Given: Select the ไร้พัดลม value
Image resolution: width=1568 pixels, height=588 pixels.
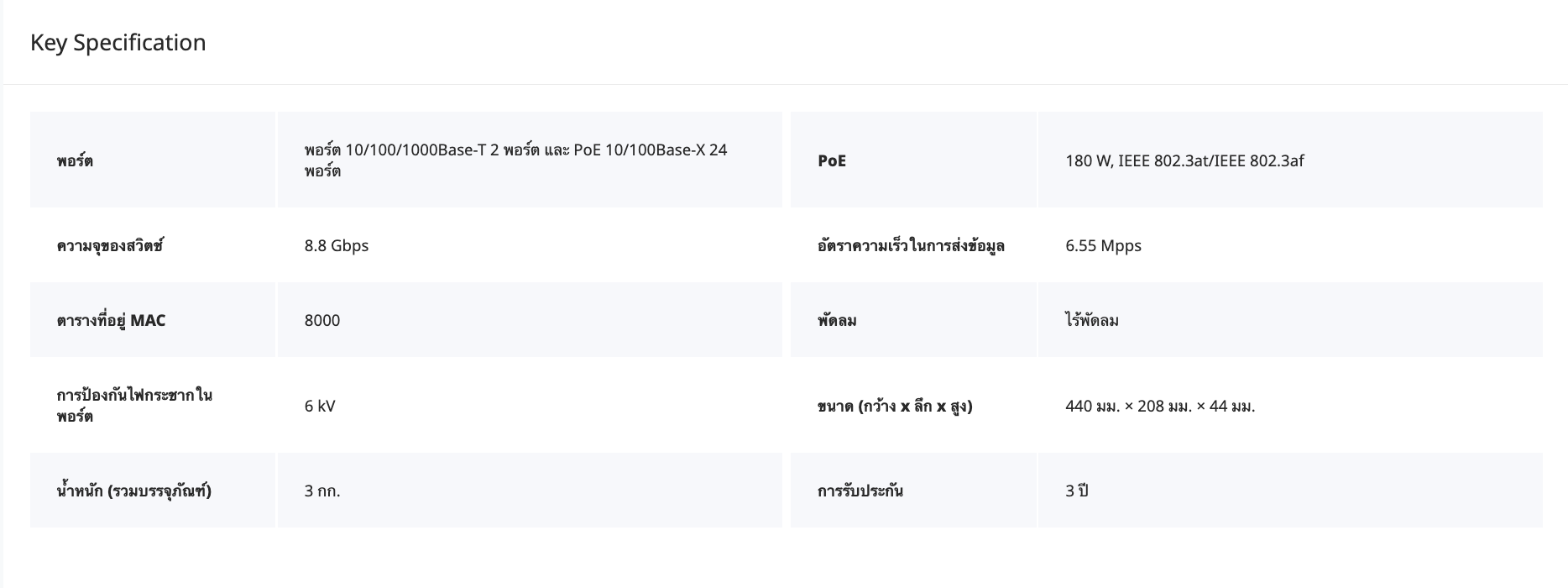Looking at the screenshot, I should [x=1092, y=320].
